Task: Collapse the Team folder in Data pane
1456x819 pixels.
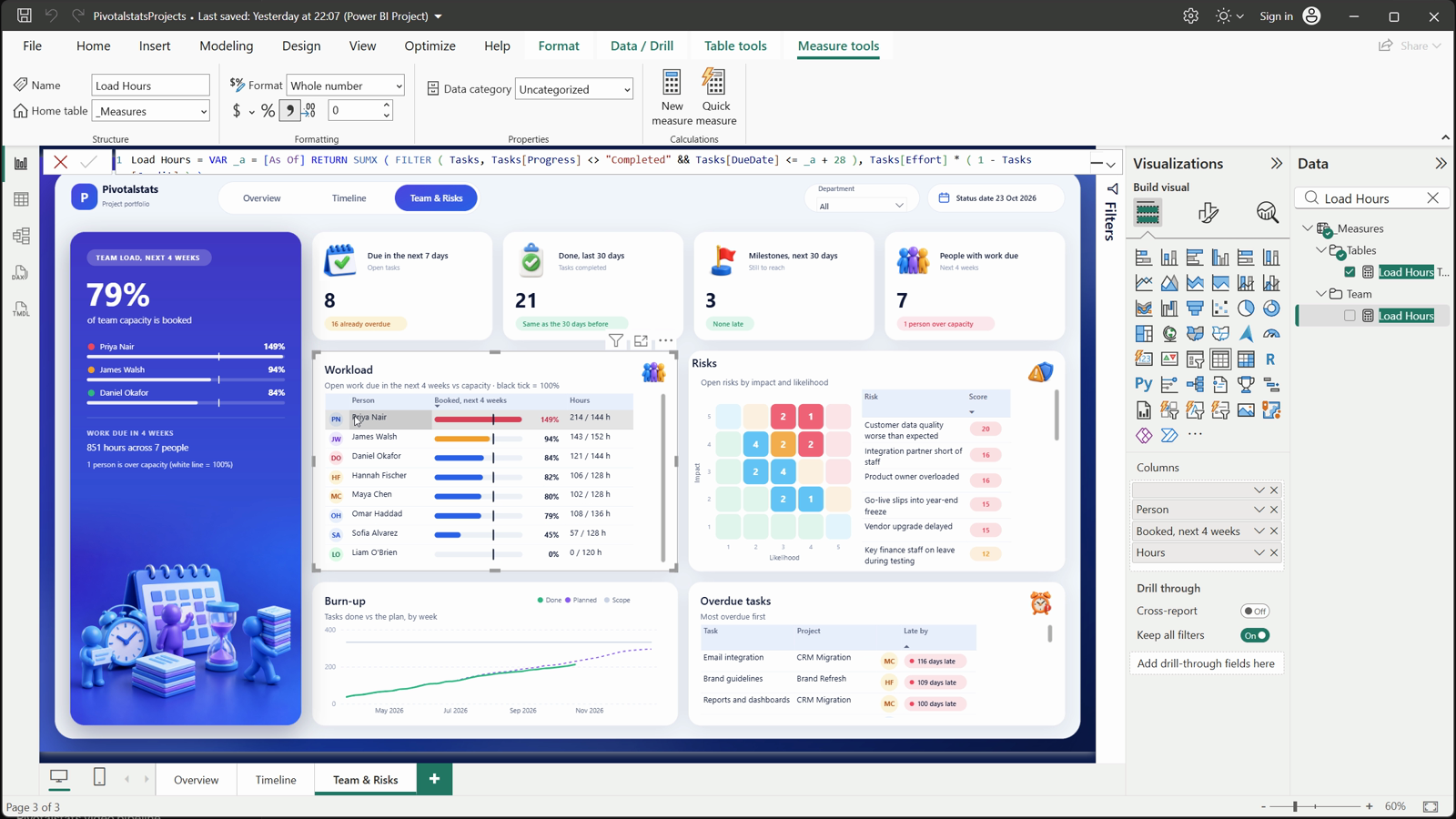Action: [1321, 294]
